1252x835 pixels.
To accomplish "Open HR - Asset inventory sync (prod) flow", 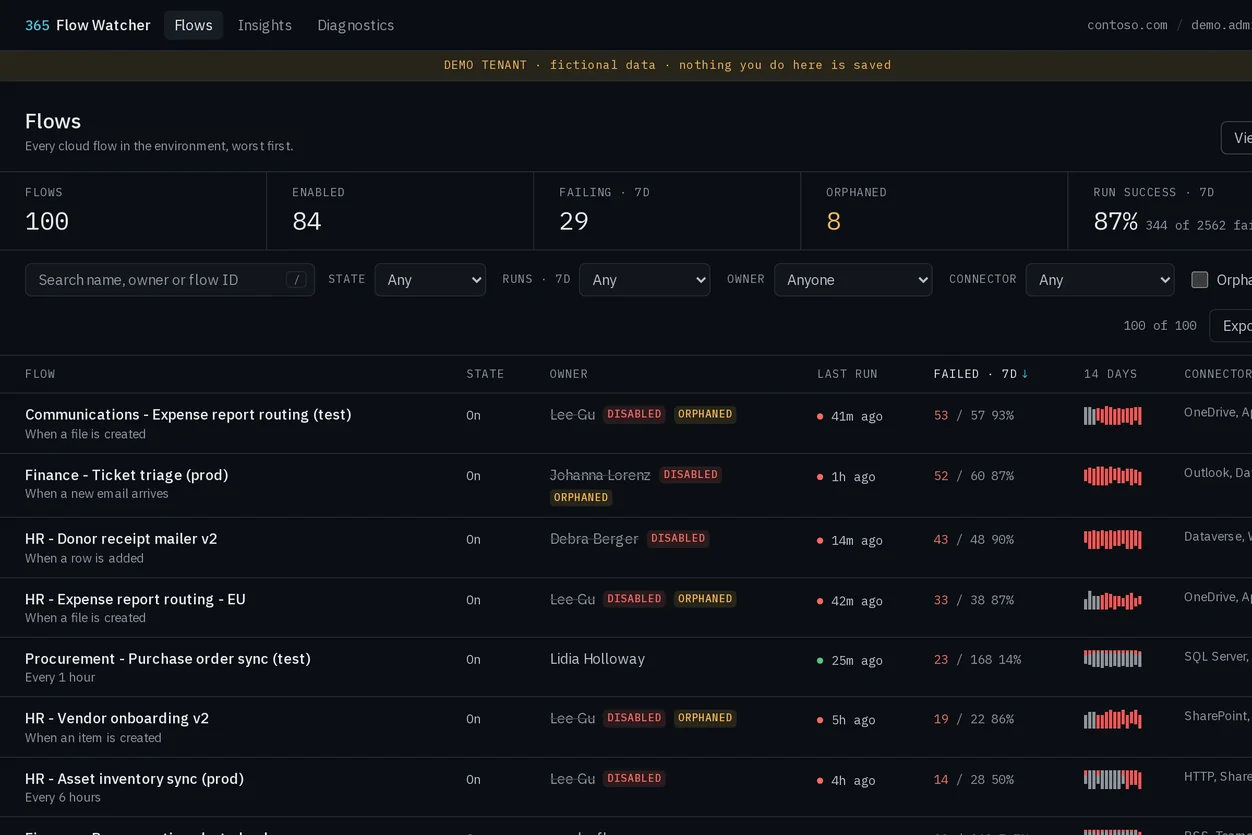I will click(134, 779).
